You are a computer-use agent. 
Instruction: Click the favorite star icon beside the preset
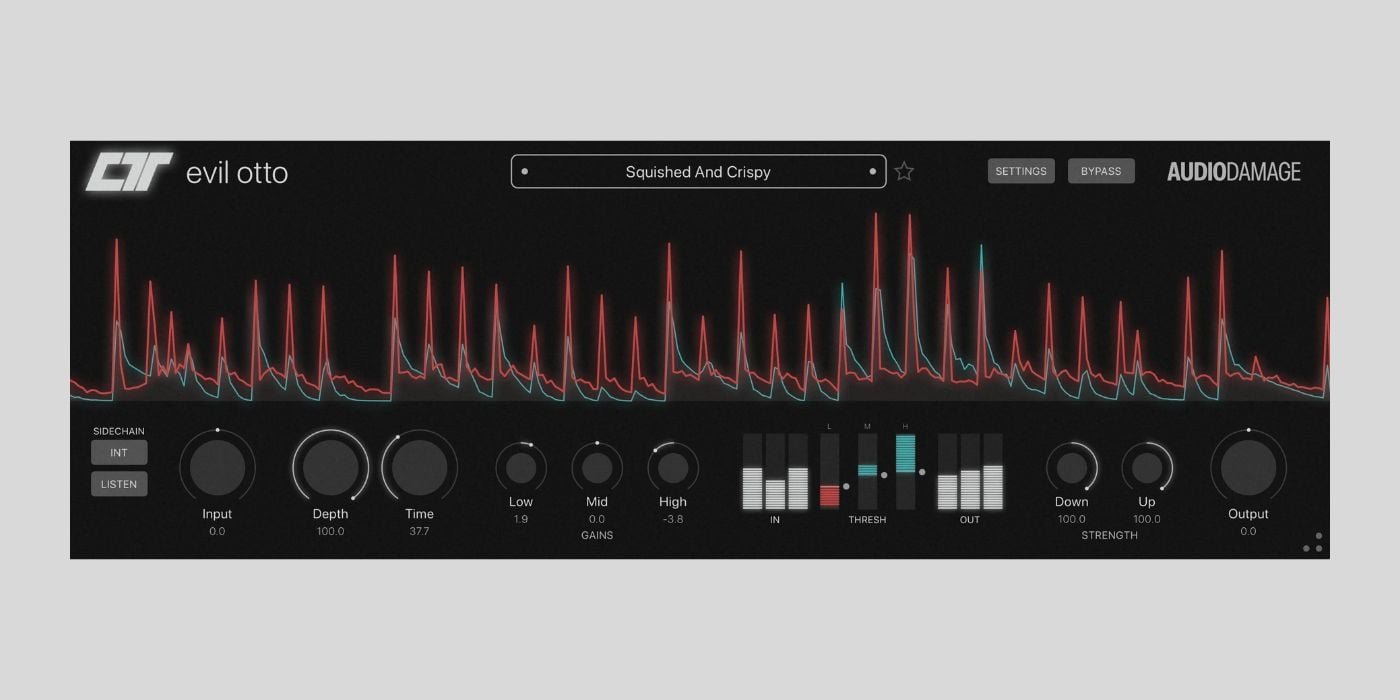(904, 172)
